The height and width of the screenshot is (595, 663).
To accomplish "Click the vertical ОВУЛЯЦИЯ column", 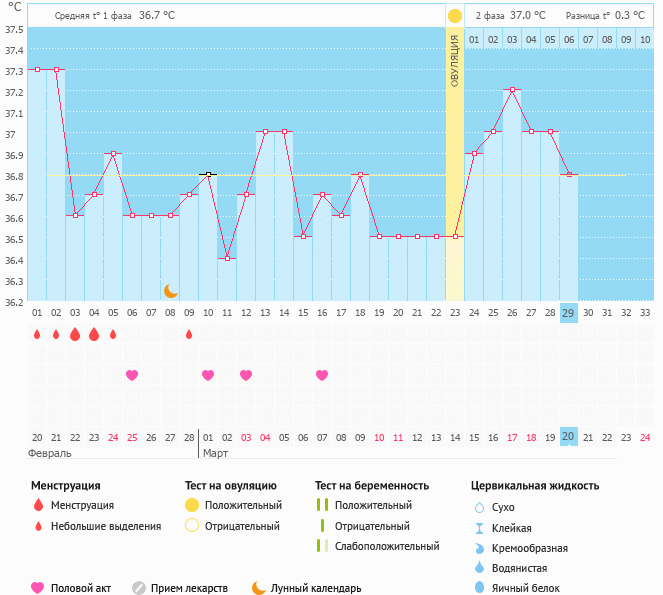I will click(455, 160).
